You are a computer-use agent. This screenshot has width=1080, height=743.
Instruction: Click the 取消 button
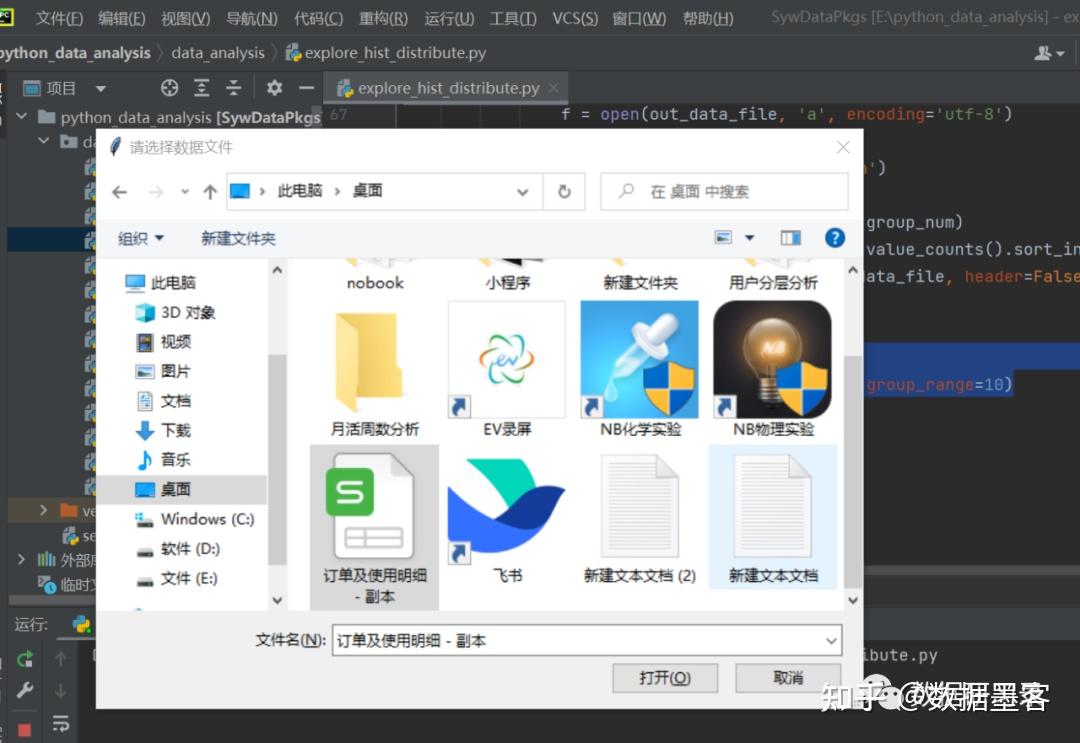(788, 678)
